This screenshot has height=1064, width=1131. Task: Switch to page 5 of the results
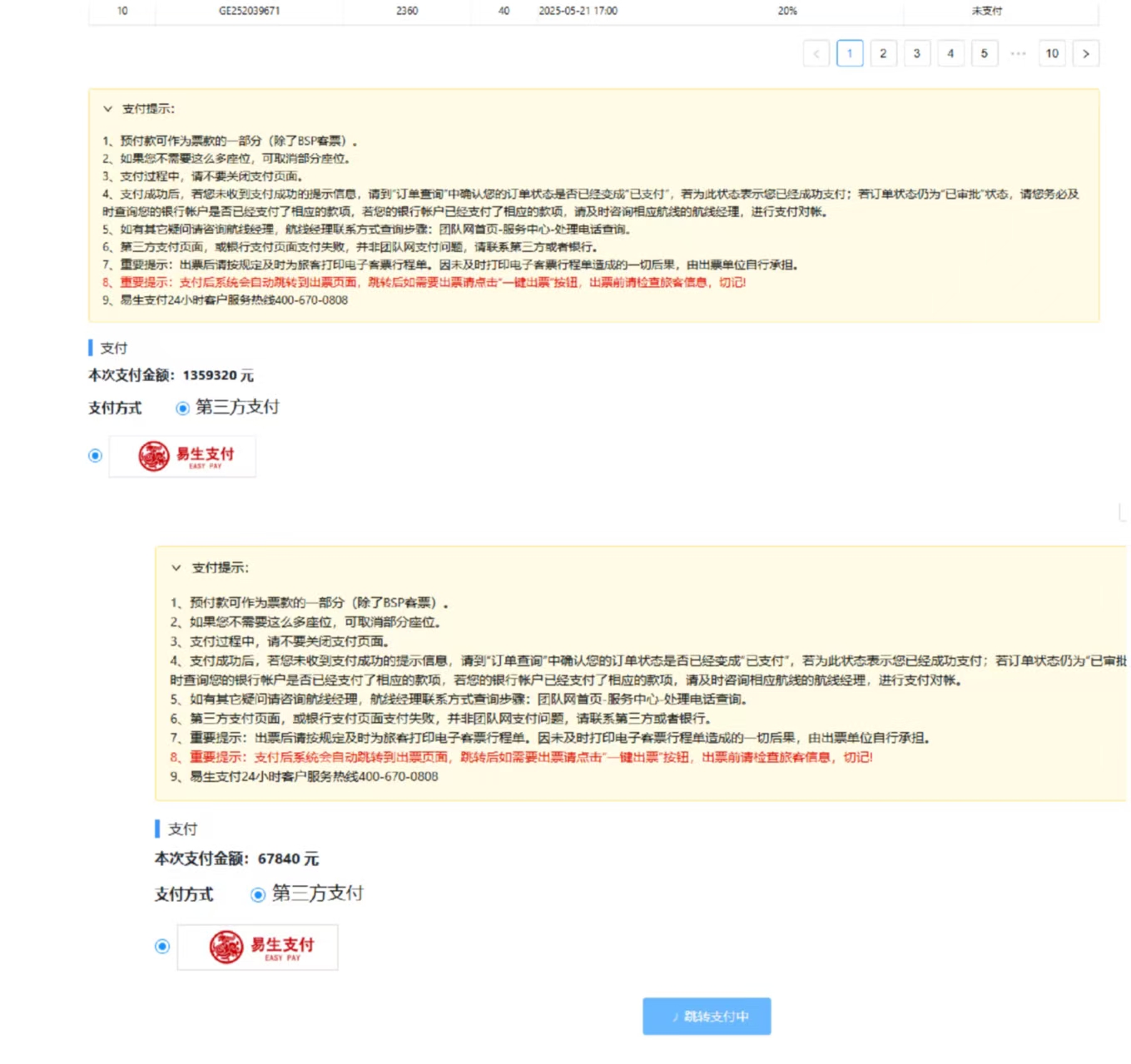(x=984, y=53)
